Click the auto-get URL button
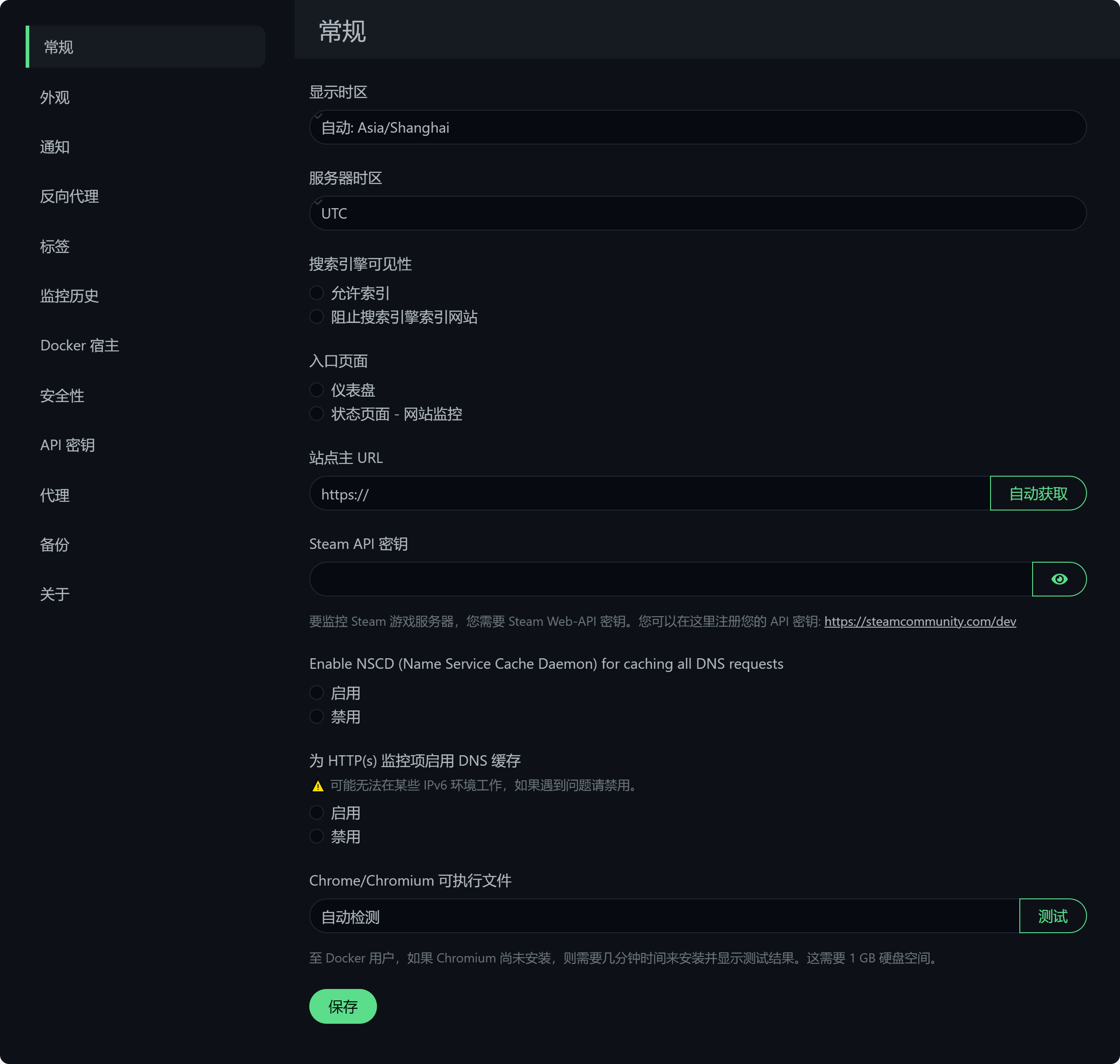This screenshot has height=1064, width=1120. (1038, 494)
